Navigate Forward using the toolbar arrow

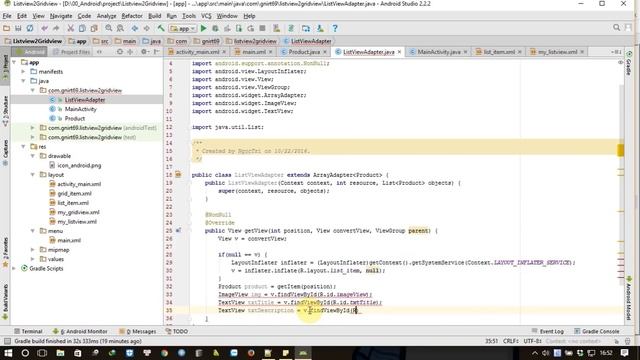[146, 28]
